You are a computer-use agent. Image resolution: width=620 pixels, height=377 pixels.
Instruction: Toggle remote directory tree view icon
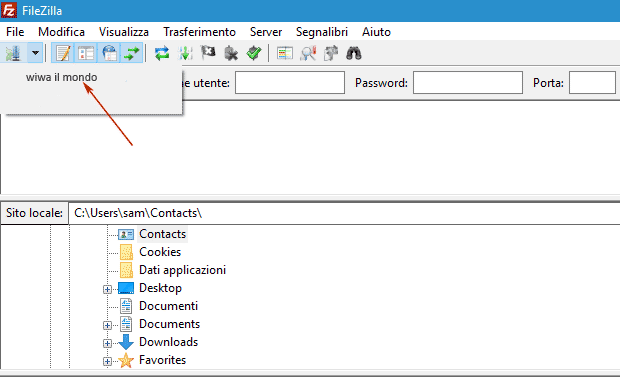(x=109, y=53)
